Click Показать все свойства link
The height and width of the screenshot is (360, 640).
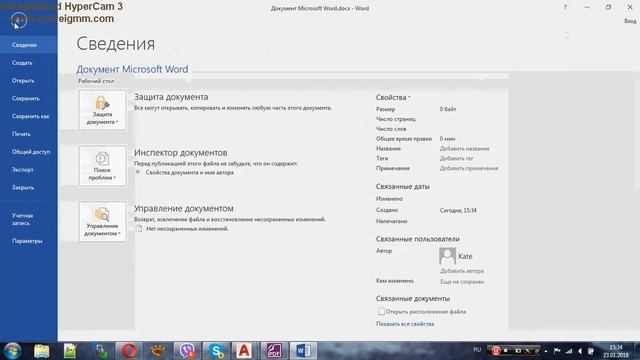coord(405,324)
